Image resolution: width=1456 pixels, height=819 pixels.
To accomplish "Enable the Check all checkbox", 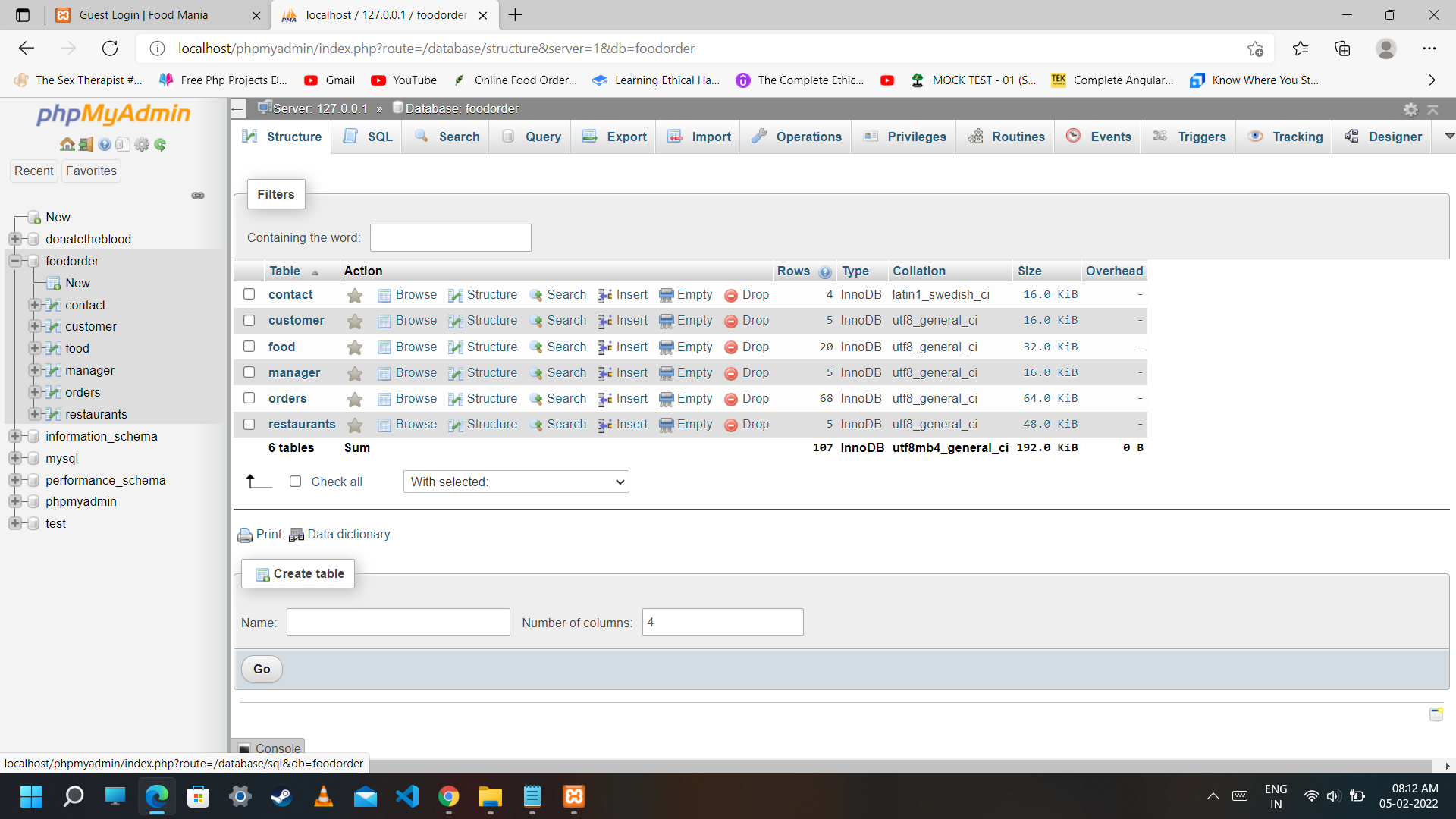I will 296,482.
